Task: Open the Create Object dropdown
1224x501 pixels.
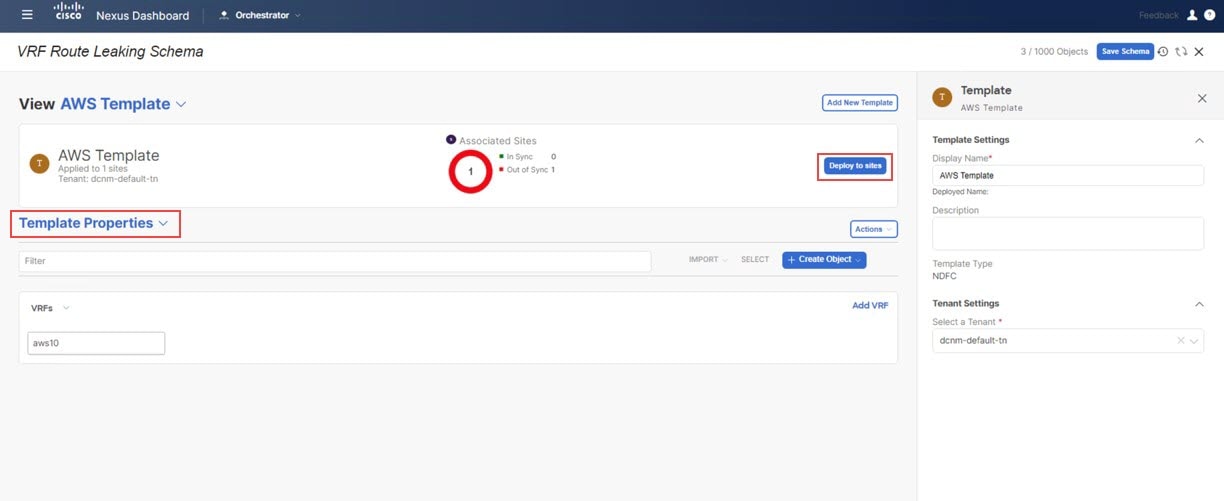Action: point(824,259)
